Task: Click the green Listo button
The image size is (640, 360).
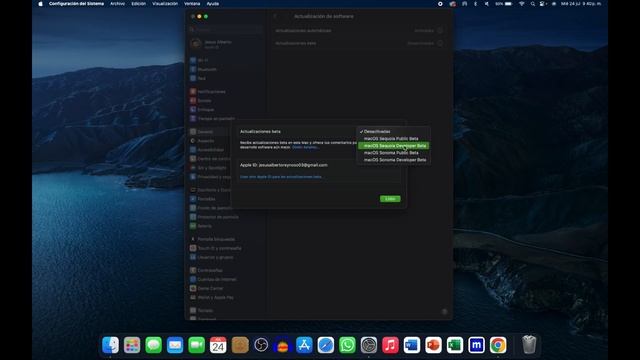Action: 390,199
